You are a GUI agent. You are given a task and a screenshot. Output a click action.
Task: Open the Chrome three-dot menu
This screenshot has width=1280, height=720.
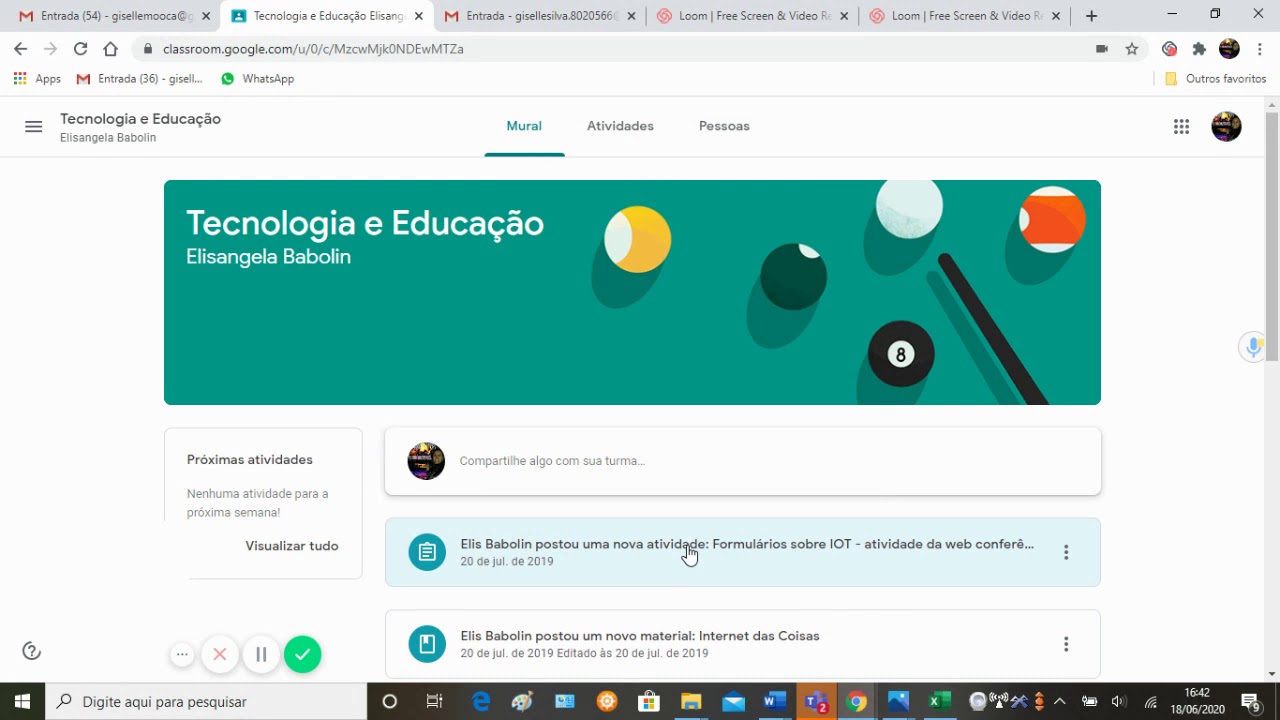point(1259,48)
